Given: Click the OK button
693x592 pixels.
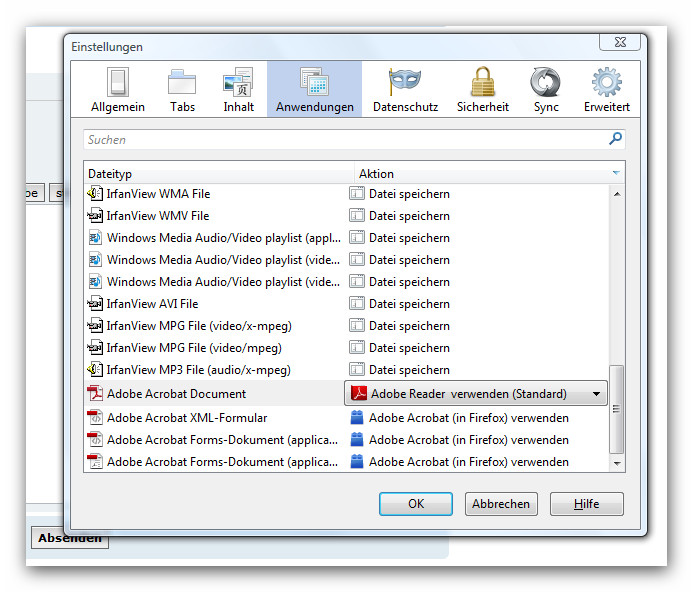Looking at the screenshot, I should tap(416, 504).
